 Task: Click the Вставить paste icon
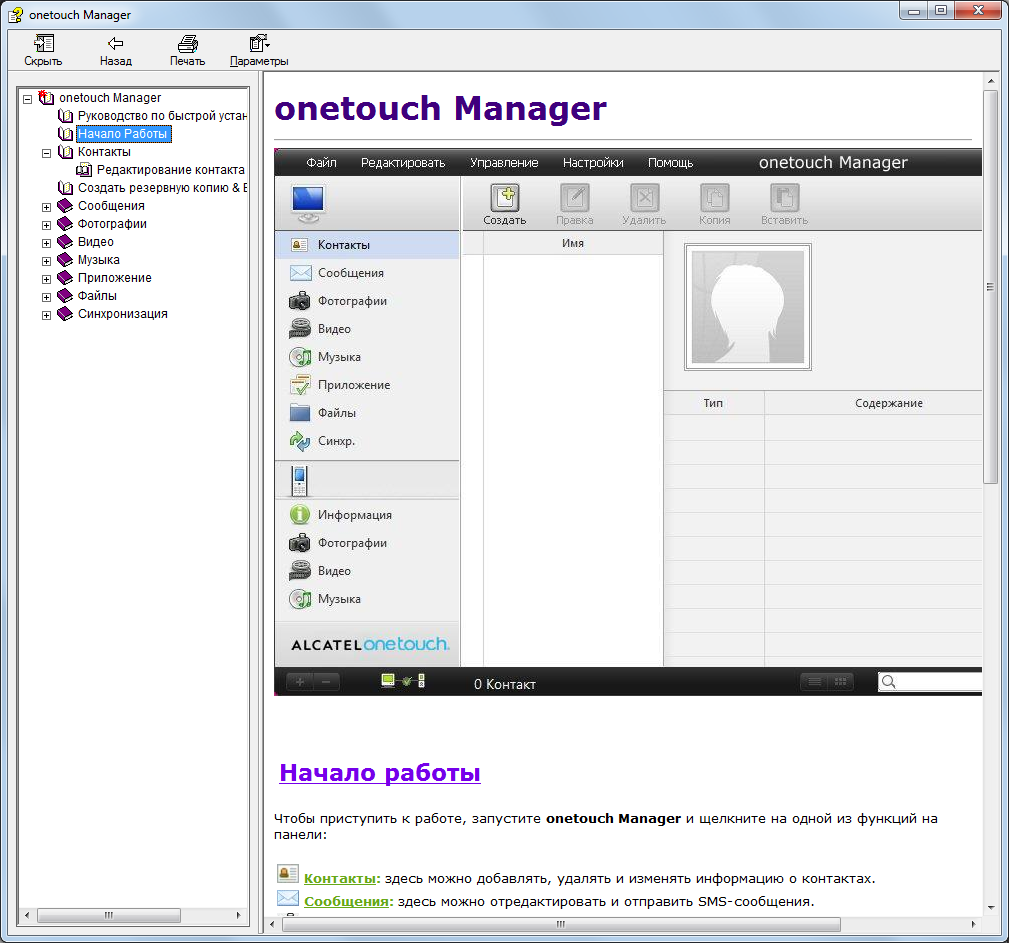point(784,198)
